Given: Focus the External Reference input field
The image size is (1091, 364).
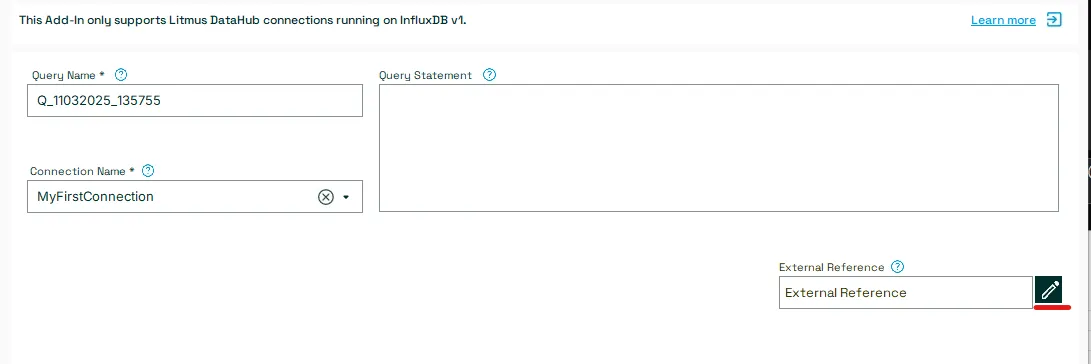Looking at the screenshot, I should click(906, 292).
